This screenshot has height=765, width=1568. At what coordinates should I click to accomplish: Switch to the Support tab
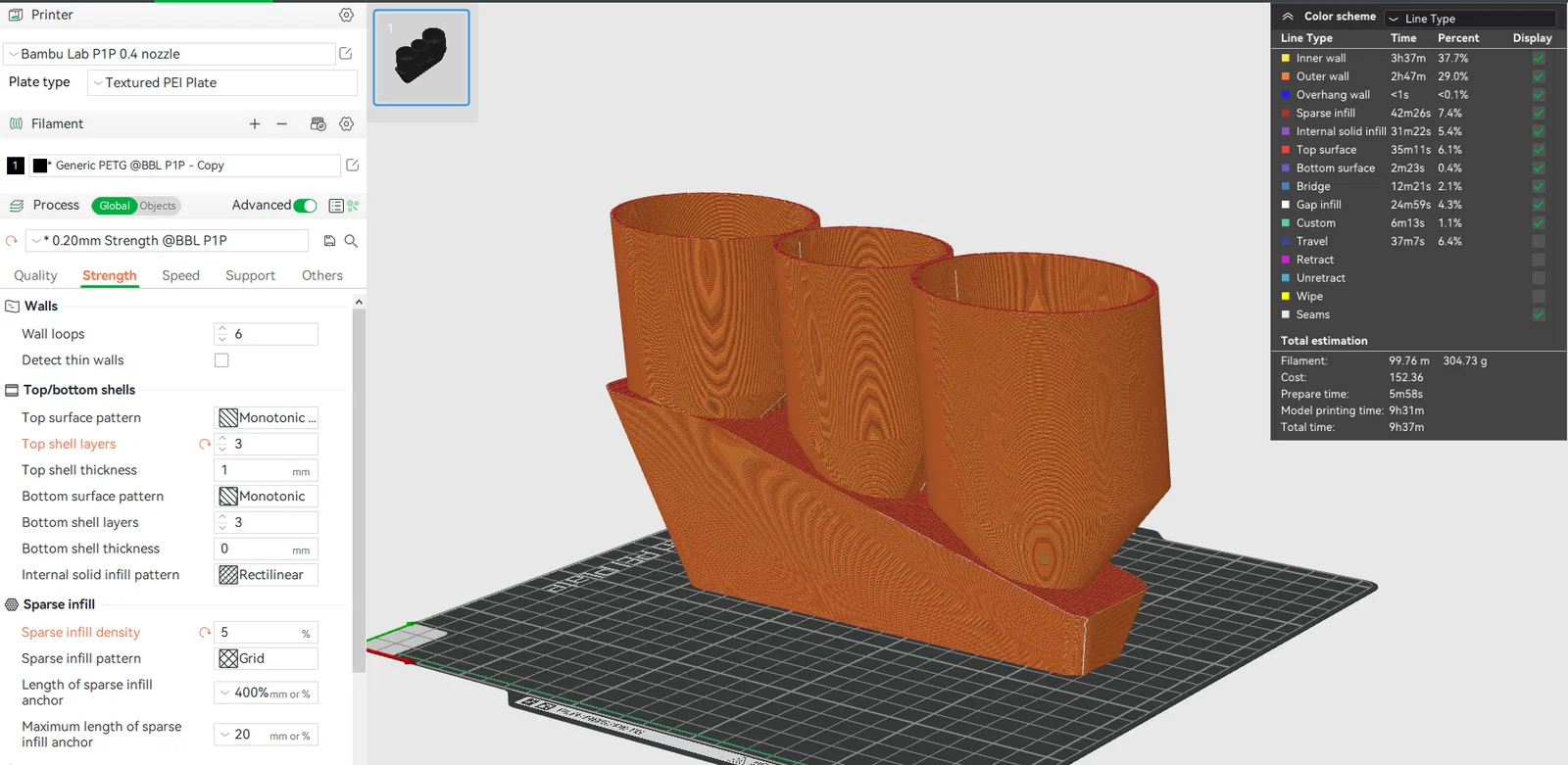[250, 276]
